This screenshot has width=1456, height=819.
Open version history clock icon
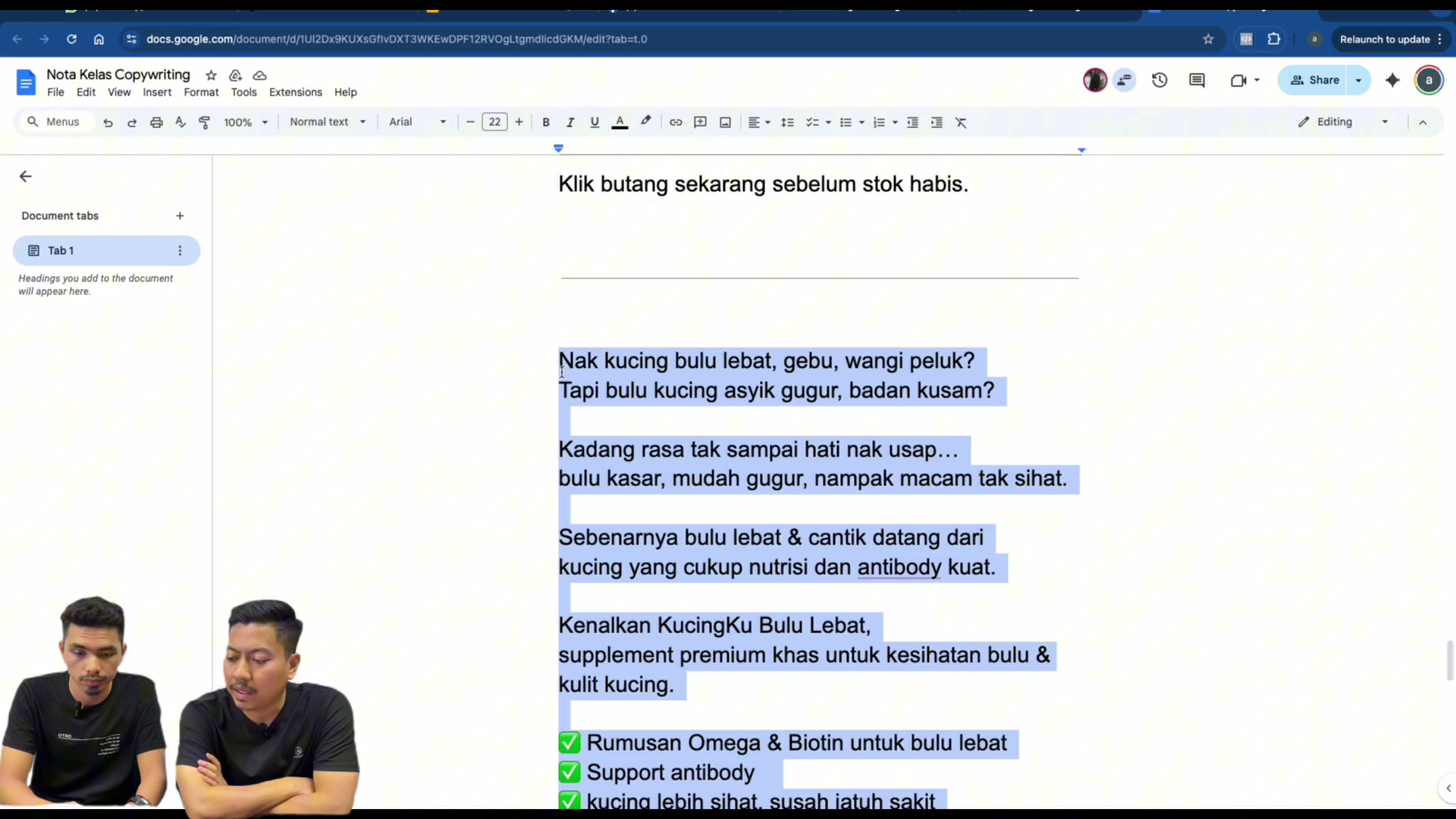coord(1159,80)
